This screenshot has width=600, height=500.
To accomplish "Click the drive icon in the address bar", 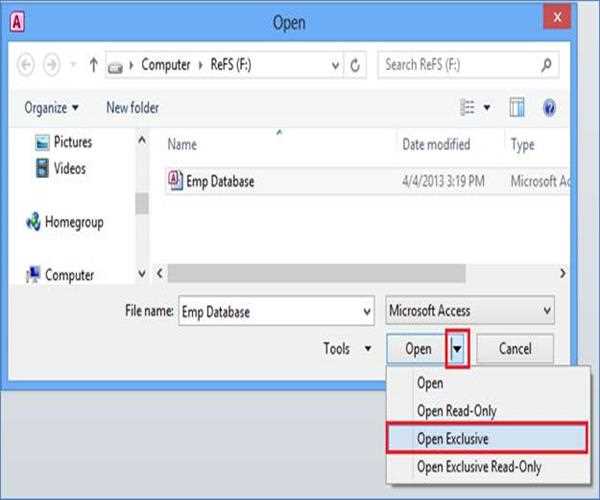I will click(115, 68).
